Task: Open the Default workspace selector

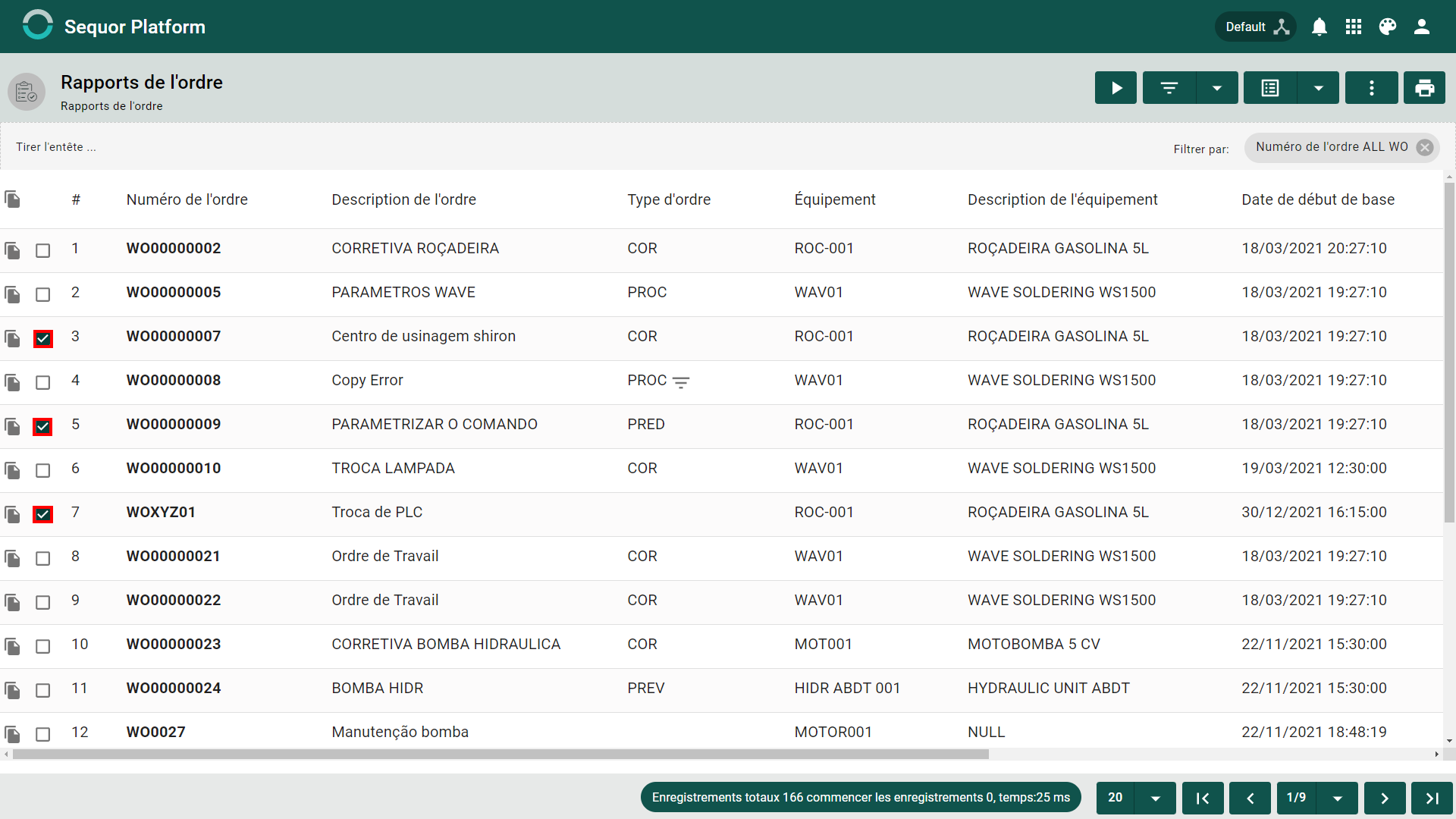Action: (1256, 27)
